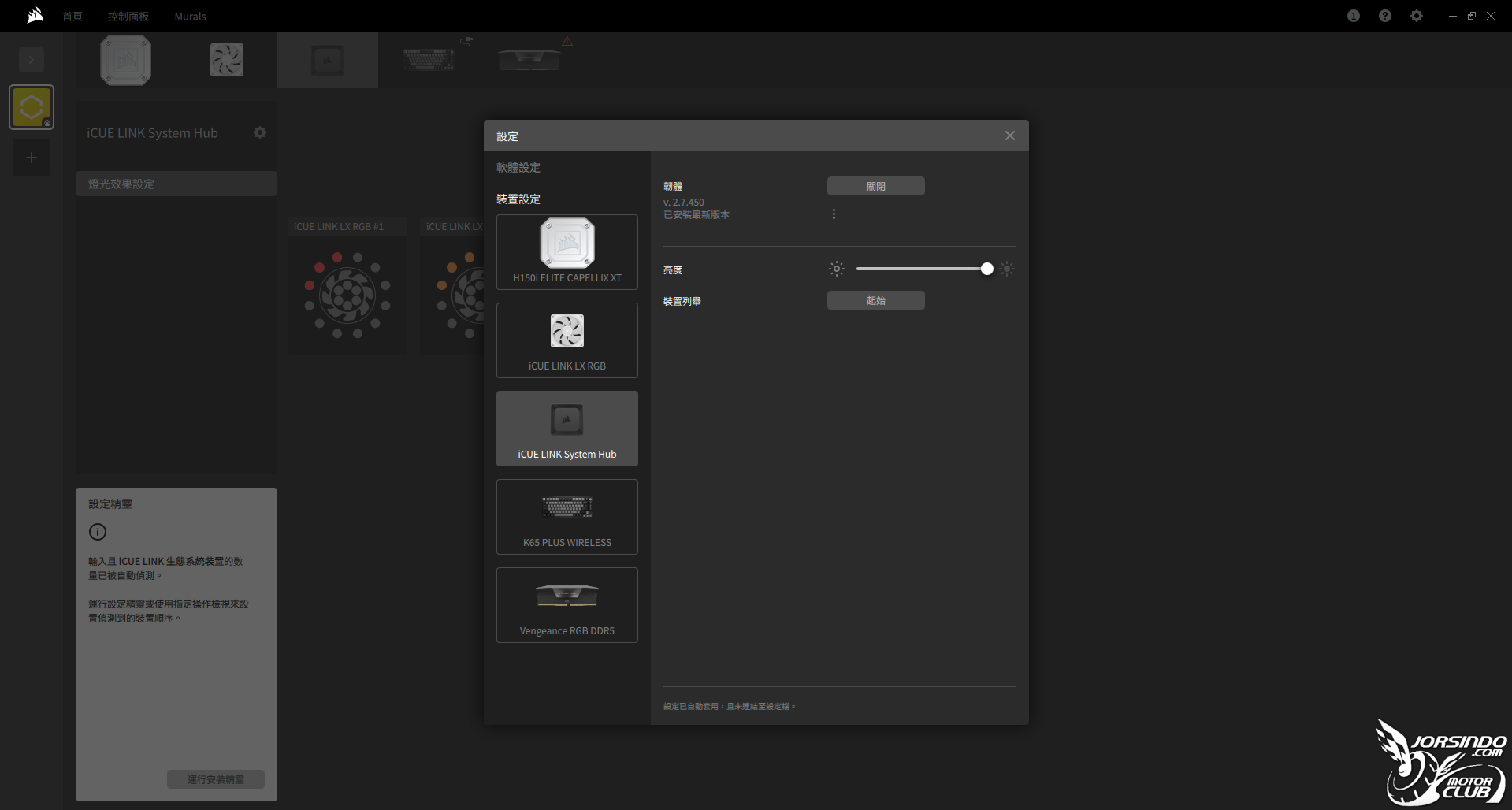Click the footer note 設定已自動套用
Image resolution: width=1512 pixels, height=810 pixels.
pyautogui.click(x=730, y=706)
